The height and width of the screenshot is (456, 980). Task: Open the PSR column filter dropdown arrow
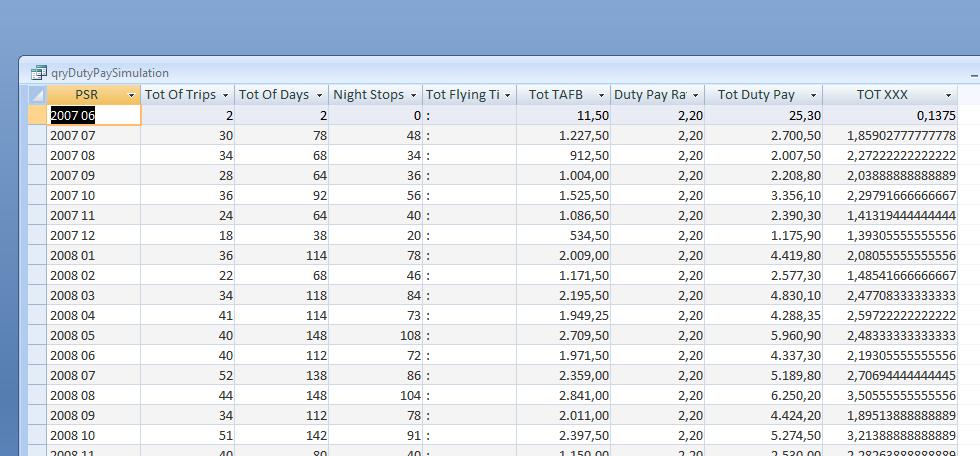(131, 95)
